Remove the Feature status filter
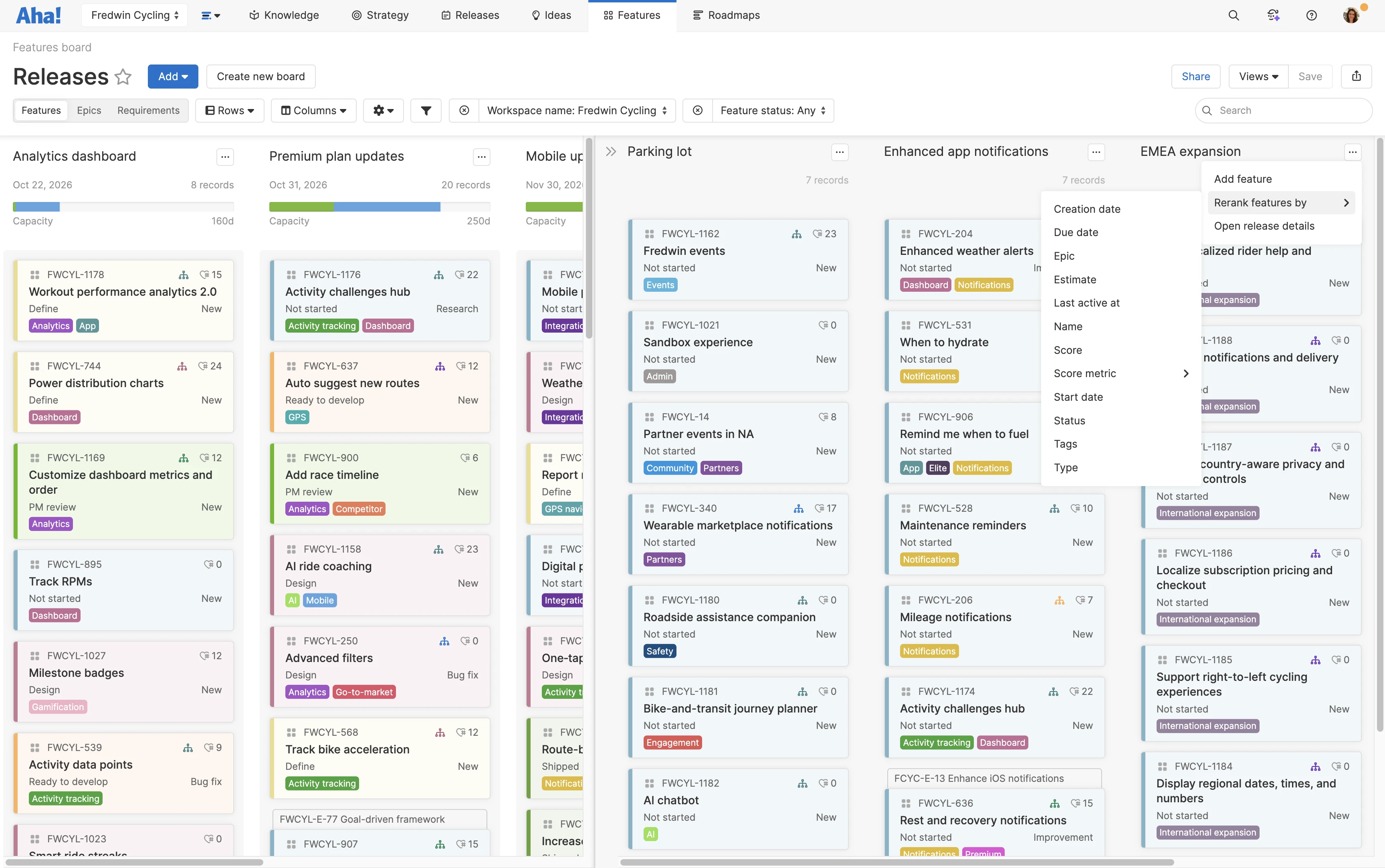 coord(697,110)
